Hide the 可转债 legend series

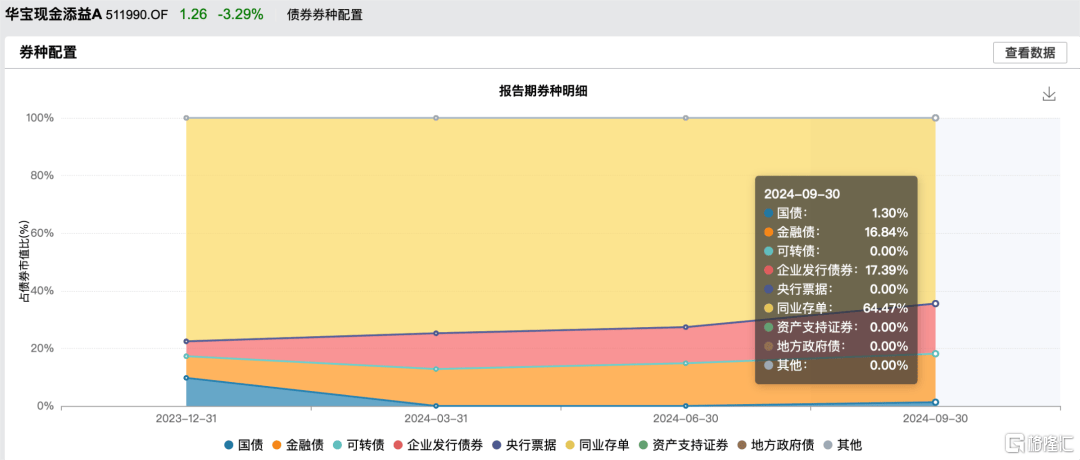tap(358, 444)
